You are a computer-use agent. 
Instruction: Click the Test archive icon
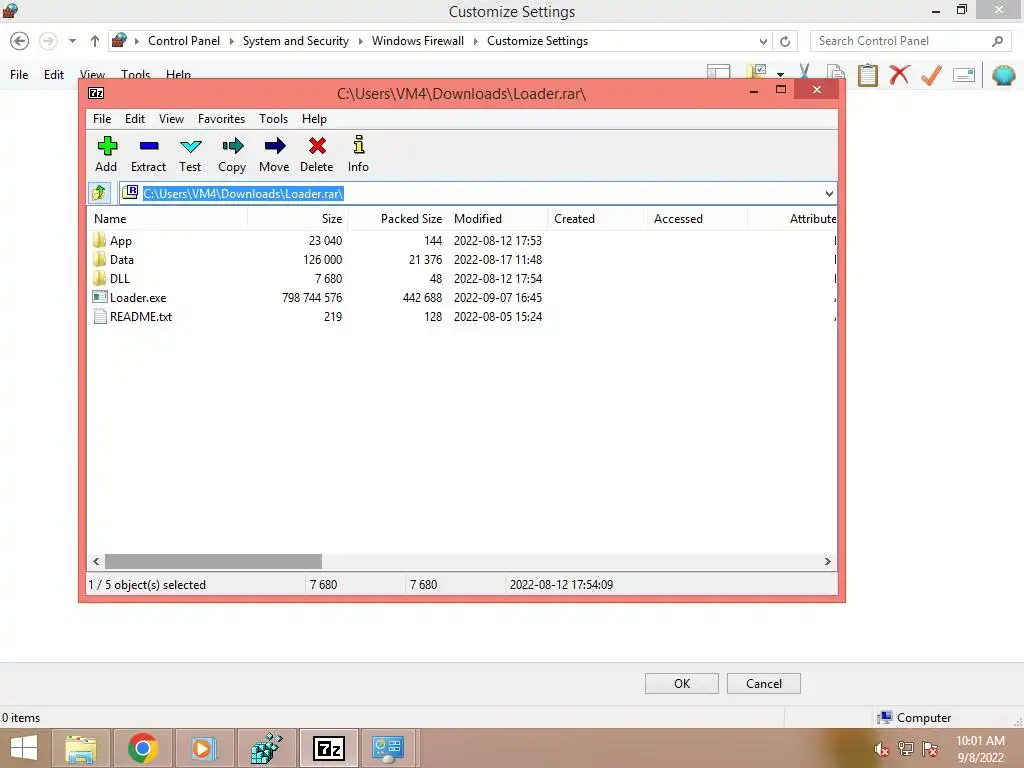(190, 146)
